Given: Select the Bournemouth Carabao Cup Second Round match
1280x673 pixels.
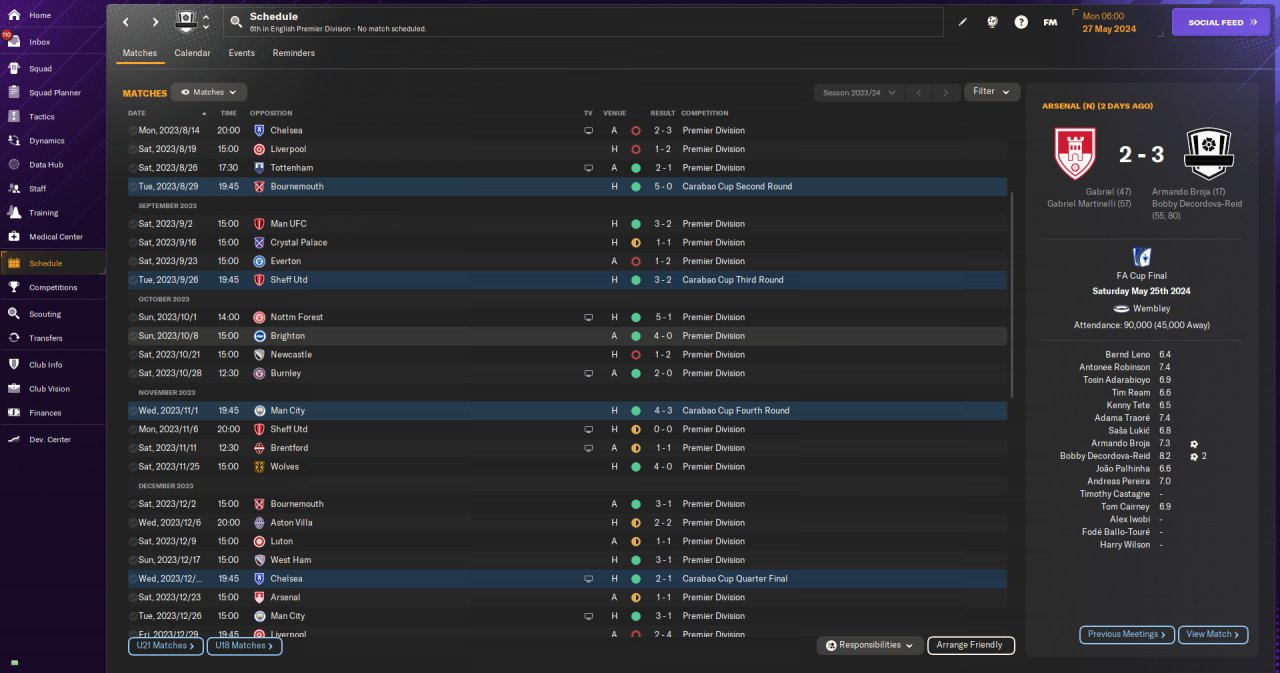Looking at the screenshot, I should [x=567, y=186].
